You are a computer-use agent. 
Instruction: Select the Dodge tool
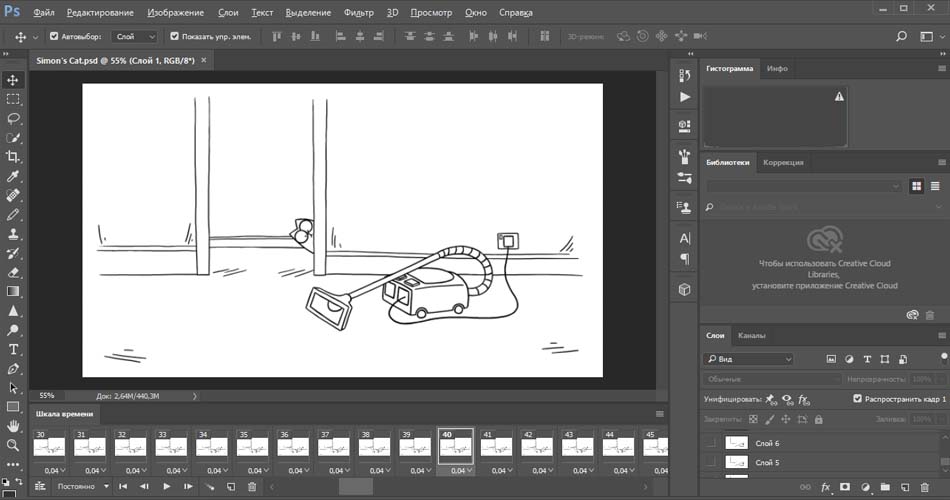[x=13, y=330]
